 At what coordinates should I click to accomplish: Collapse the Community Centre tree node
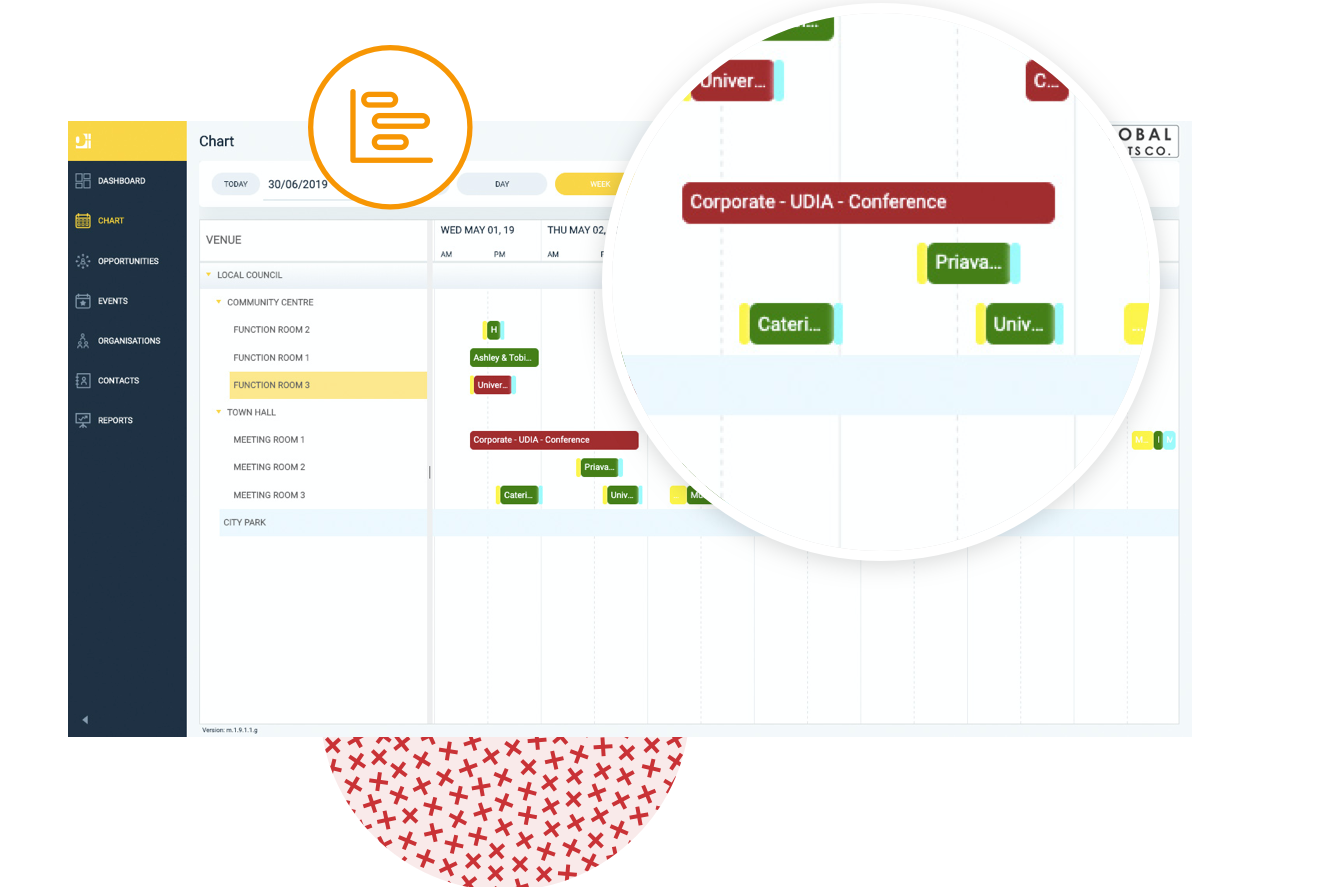pyautogui.click(x=219, y=302)
